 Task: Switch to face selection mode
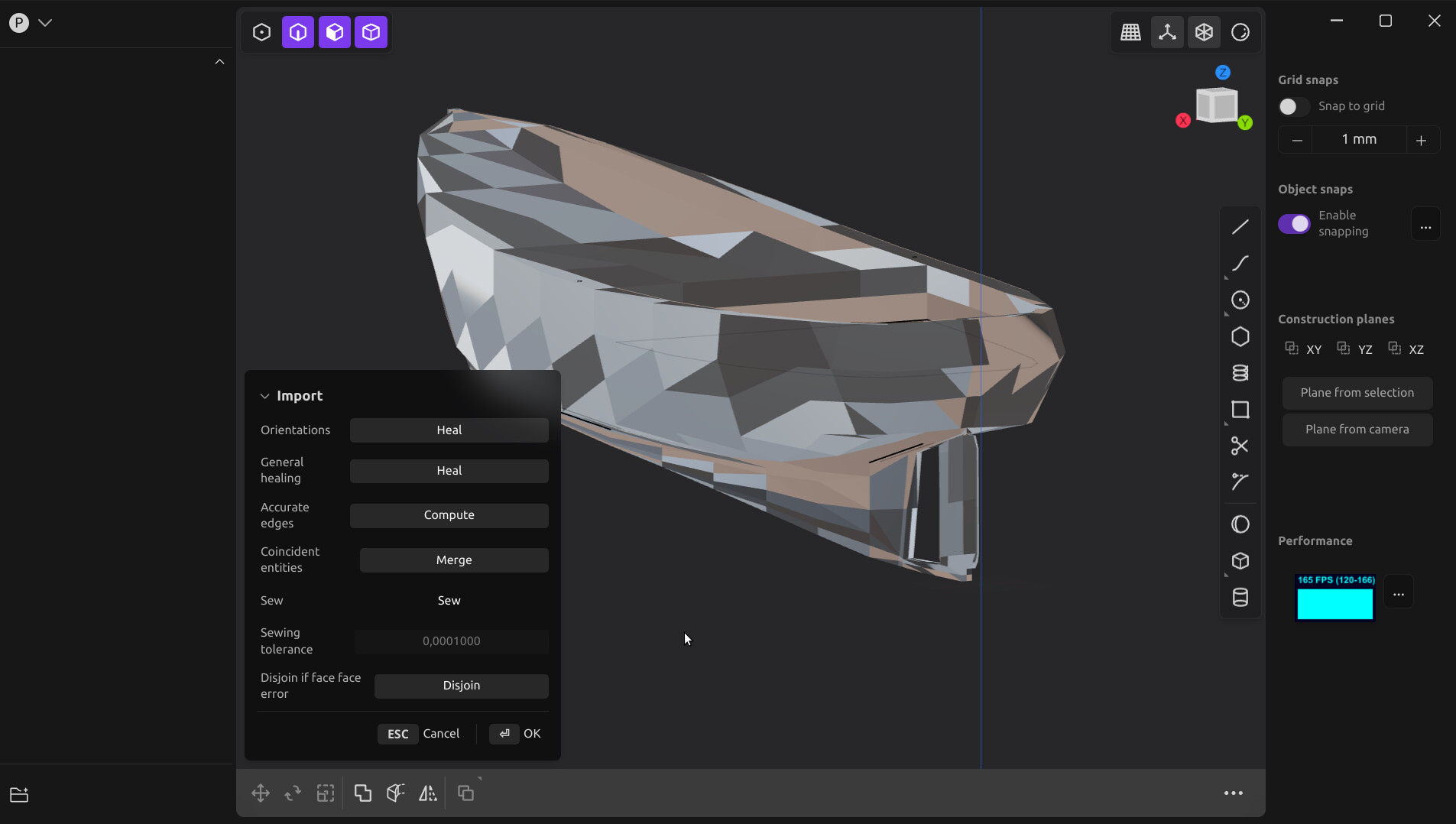pos(335,32)
